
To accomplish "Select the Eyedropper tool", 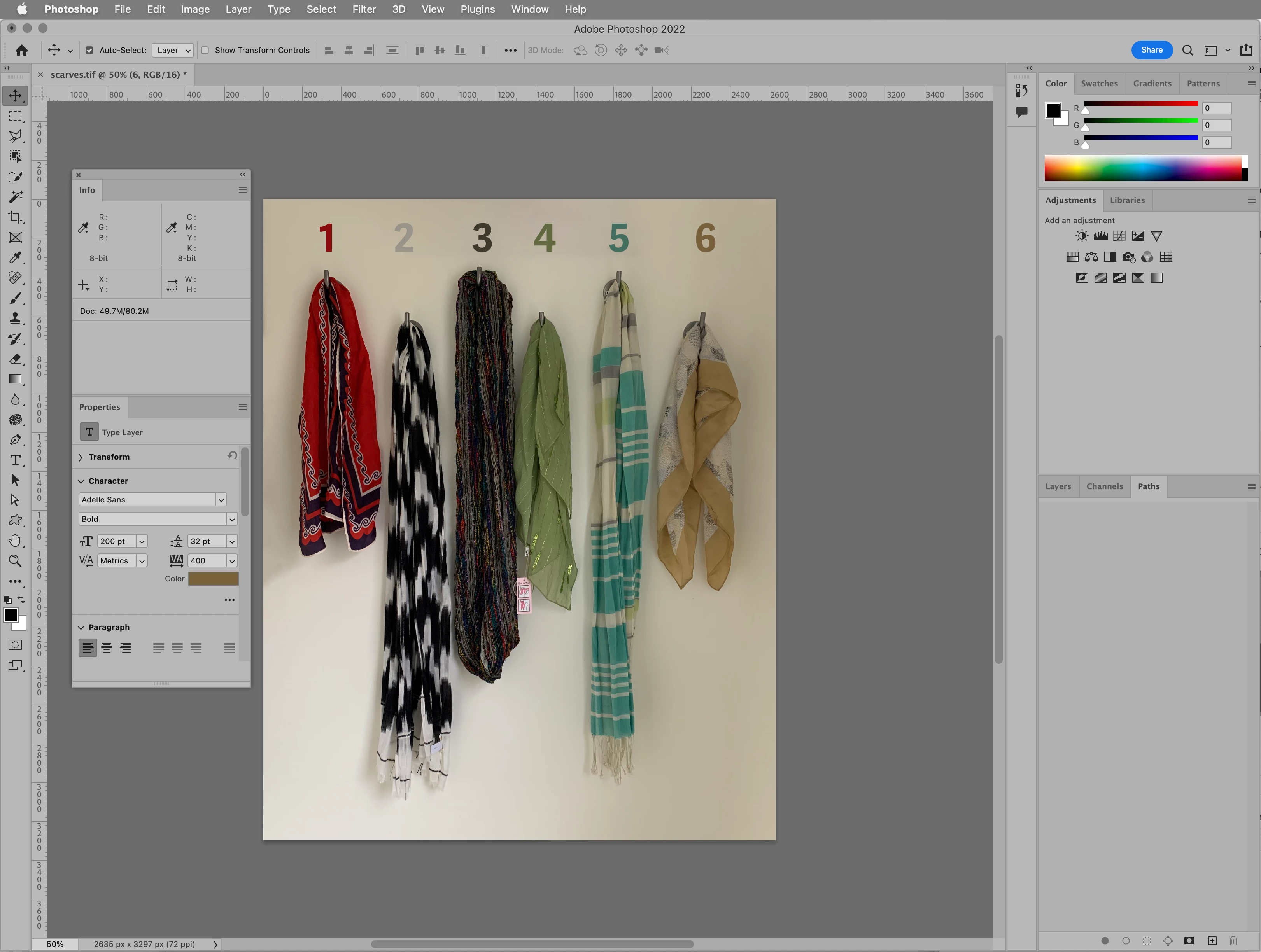I will point(16,258).
